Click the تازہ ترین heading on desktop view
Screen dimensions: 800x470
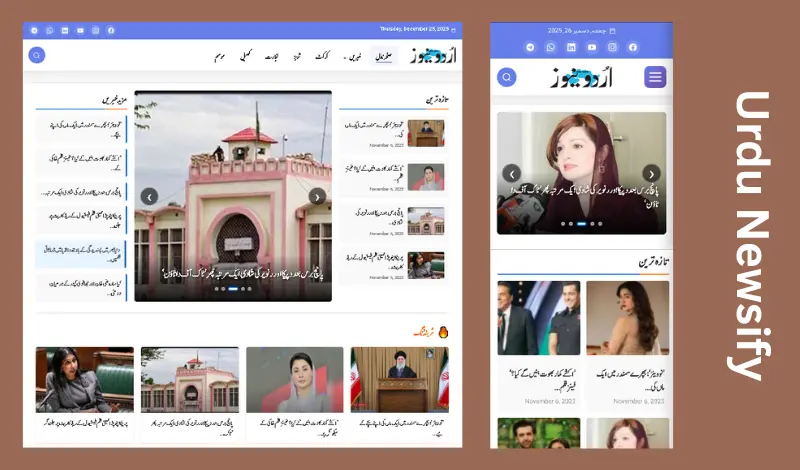(437, 100)
